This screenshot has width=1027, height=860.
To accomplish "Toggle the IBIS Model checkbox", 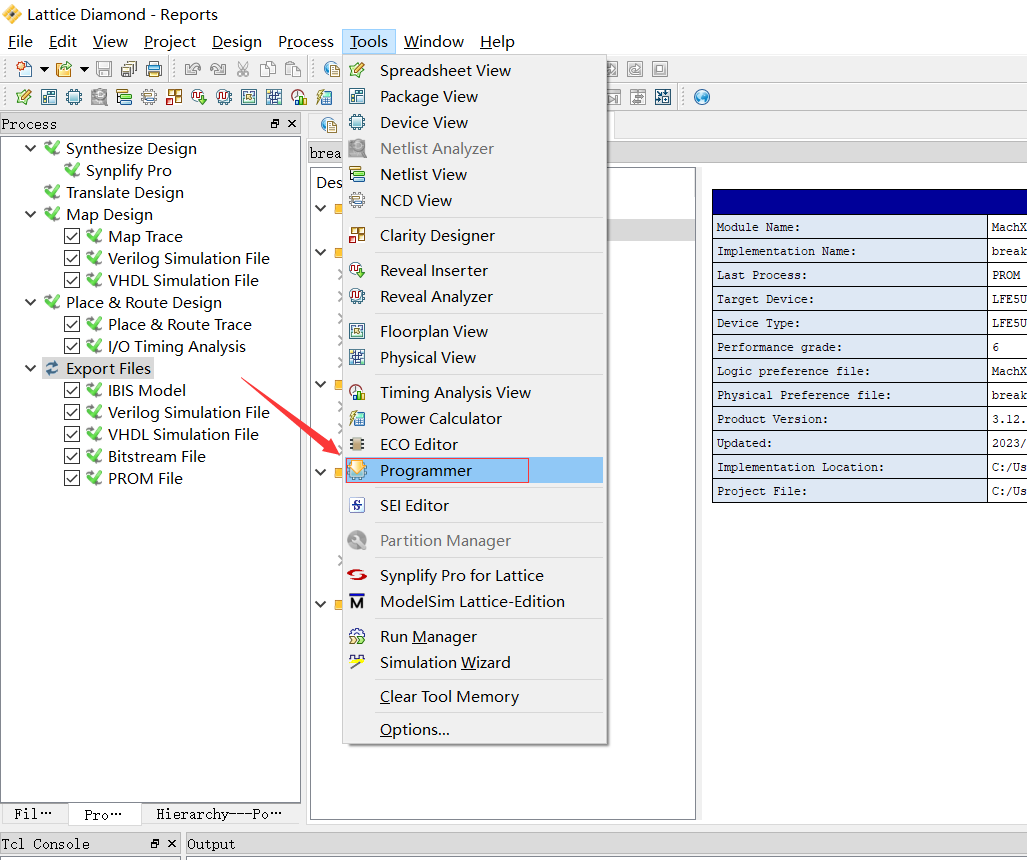I will pyautogui.click(x=72, y=391).
